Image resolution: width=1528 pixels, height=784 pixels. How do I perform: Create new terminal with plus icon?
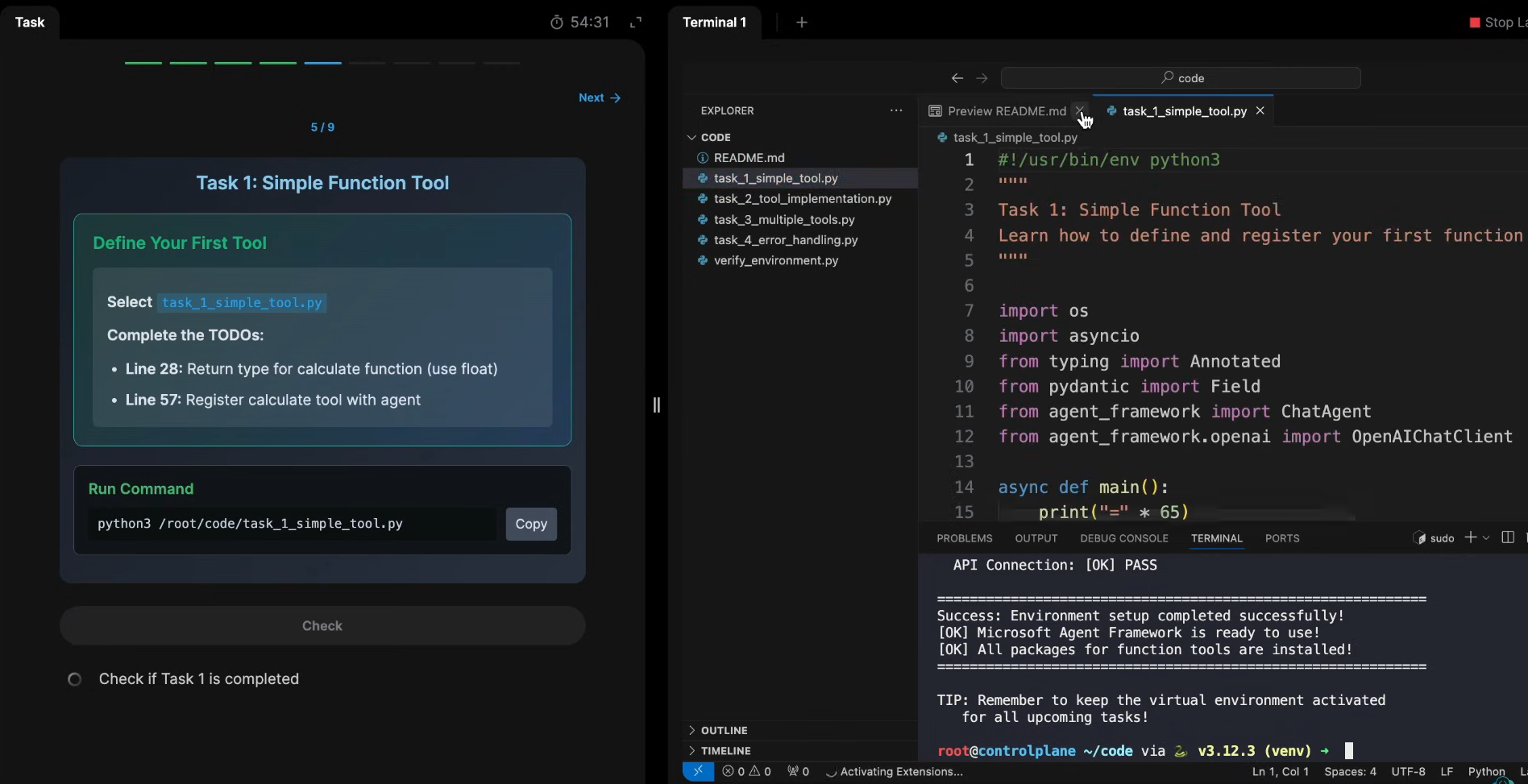(1471, 537)
